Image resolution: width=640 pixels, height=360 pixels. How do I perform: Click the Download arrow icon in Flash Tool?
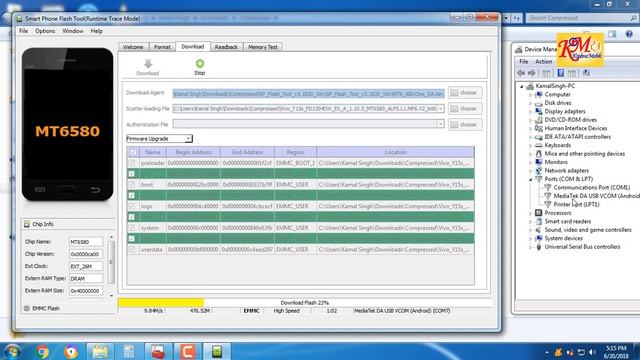coord(148,64)
